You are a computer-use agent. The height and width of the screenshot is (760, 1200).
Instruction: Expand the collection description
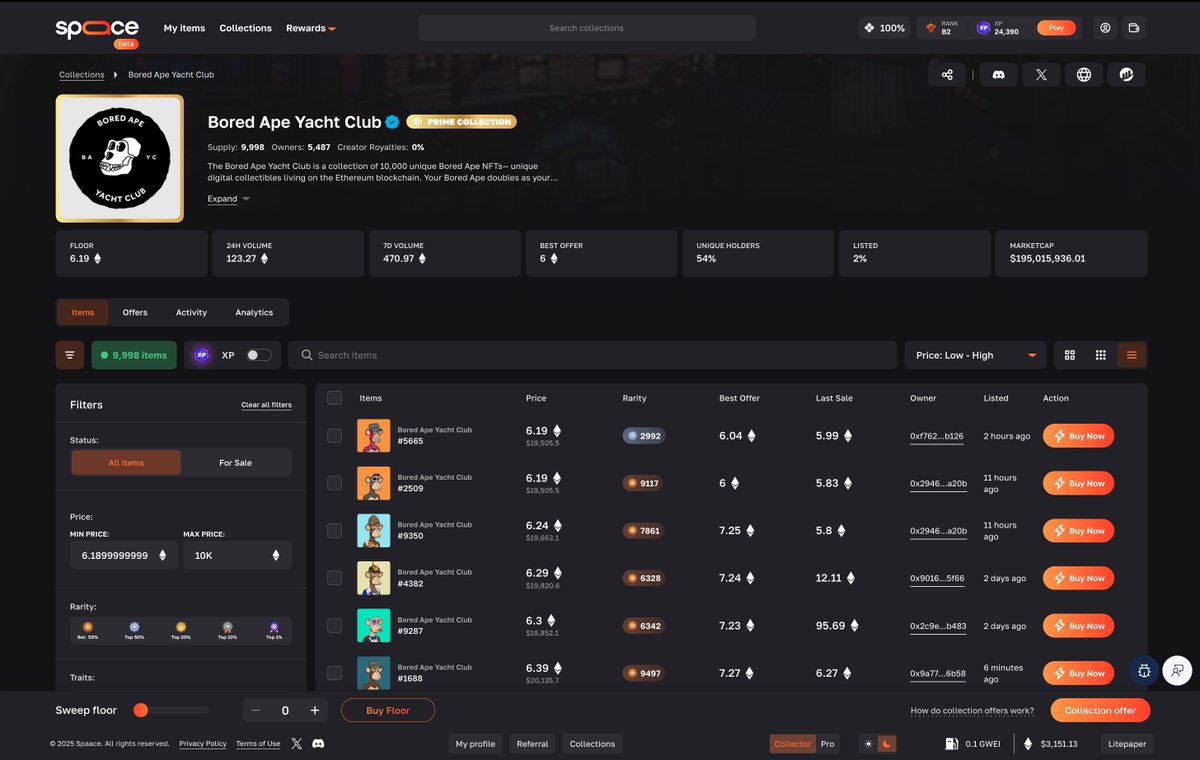point(220,199)
